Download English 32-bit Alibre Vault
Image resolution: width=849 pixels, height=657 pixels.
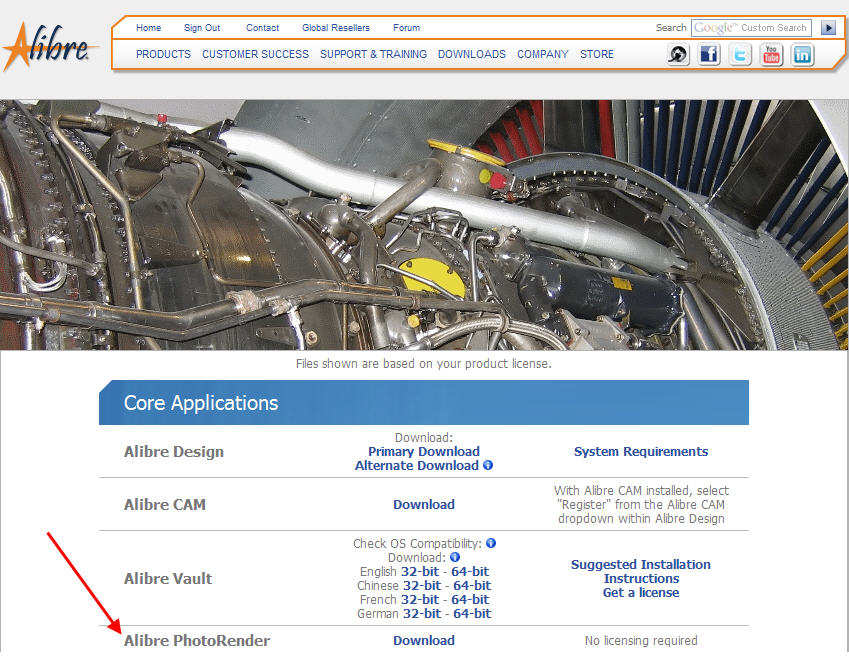421,571
